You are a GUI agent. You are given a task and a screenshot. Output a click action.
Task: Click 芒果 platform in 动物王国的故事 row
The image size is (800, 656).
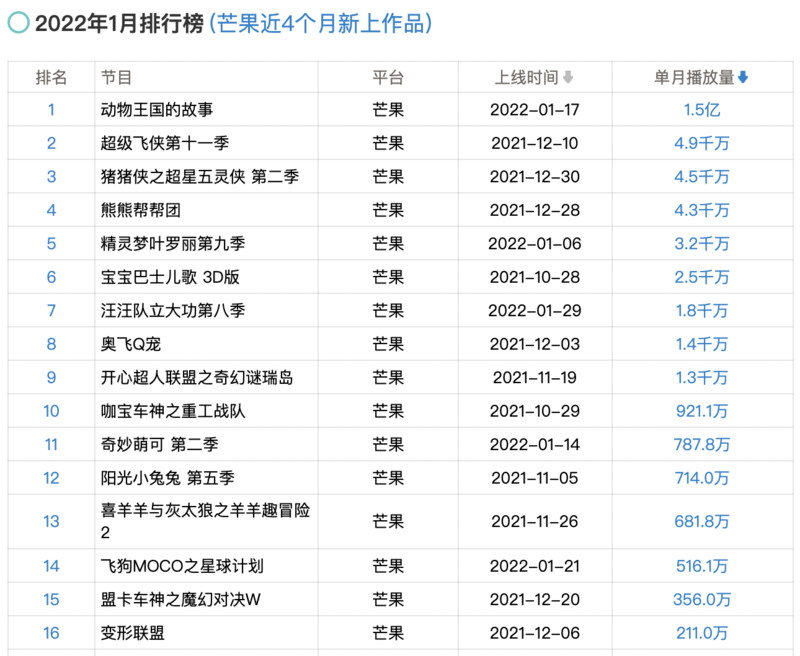[x=388, y=110]
